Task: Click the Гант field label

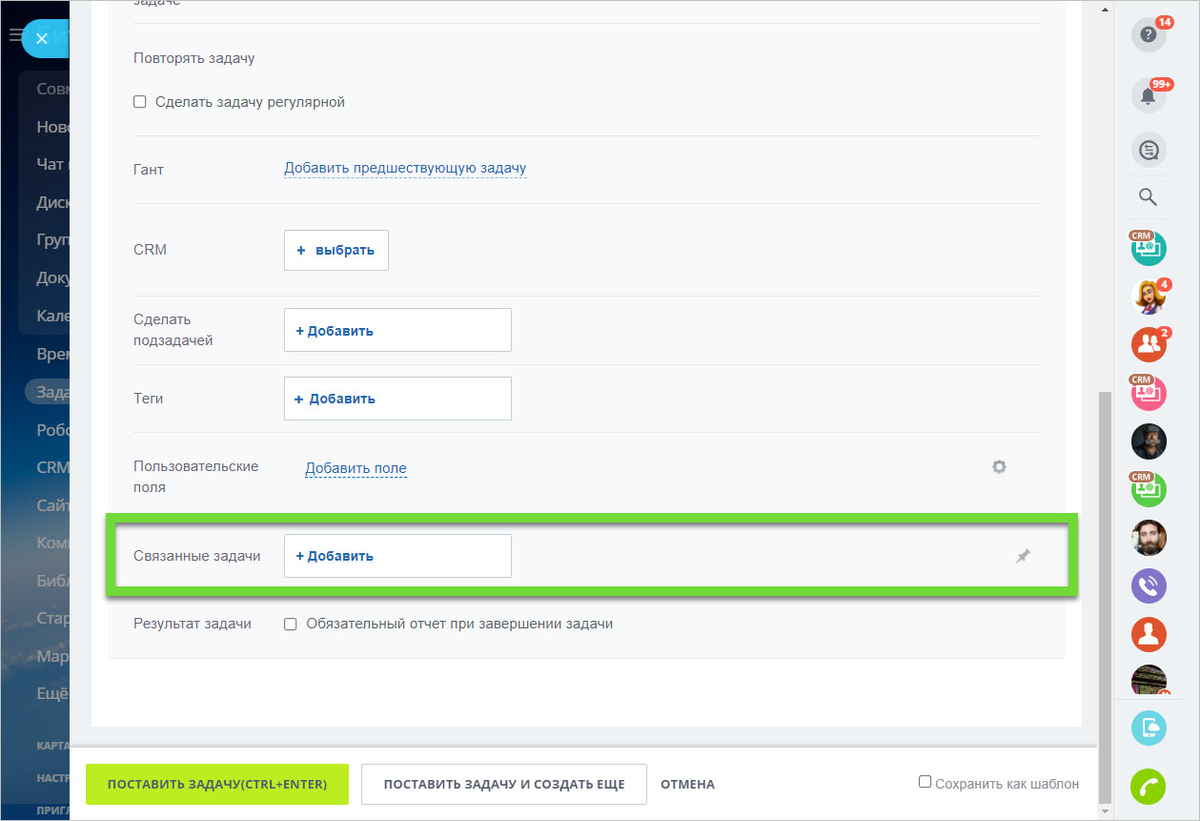Action: click(148, 170)
